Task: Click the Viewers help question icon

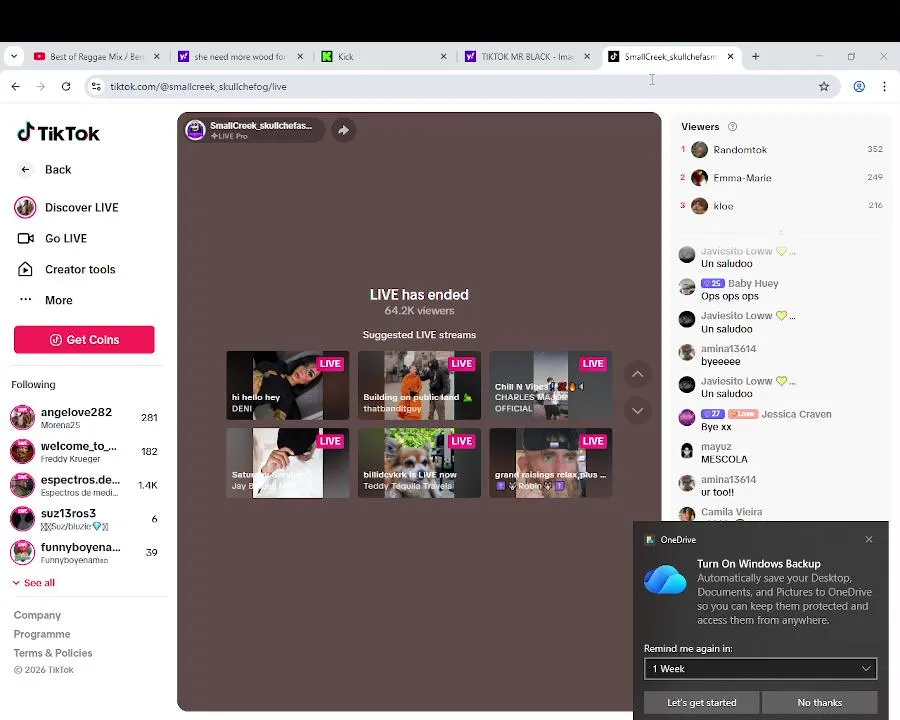Action: pos(732,127)
